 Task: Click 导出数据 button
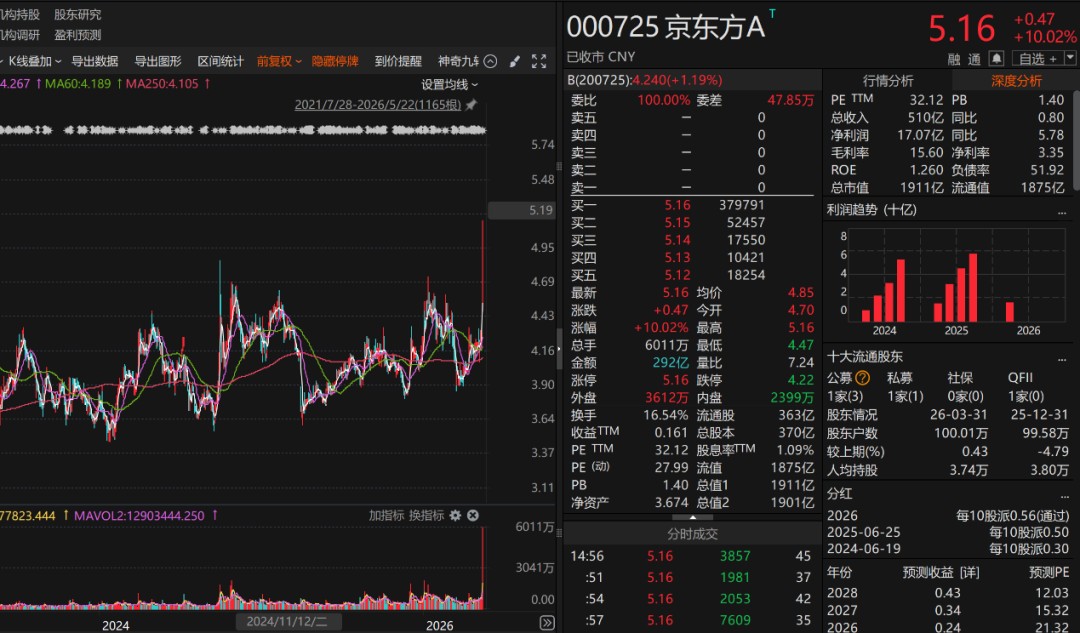tap(94, 61)
